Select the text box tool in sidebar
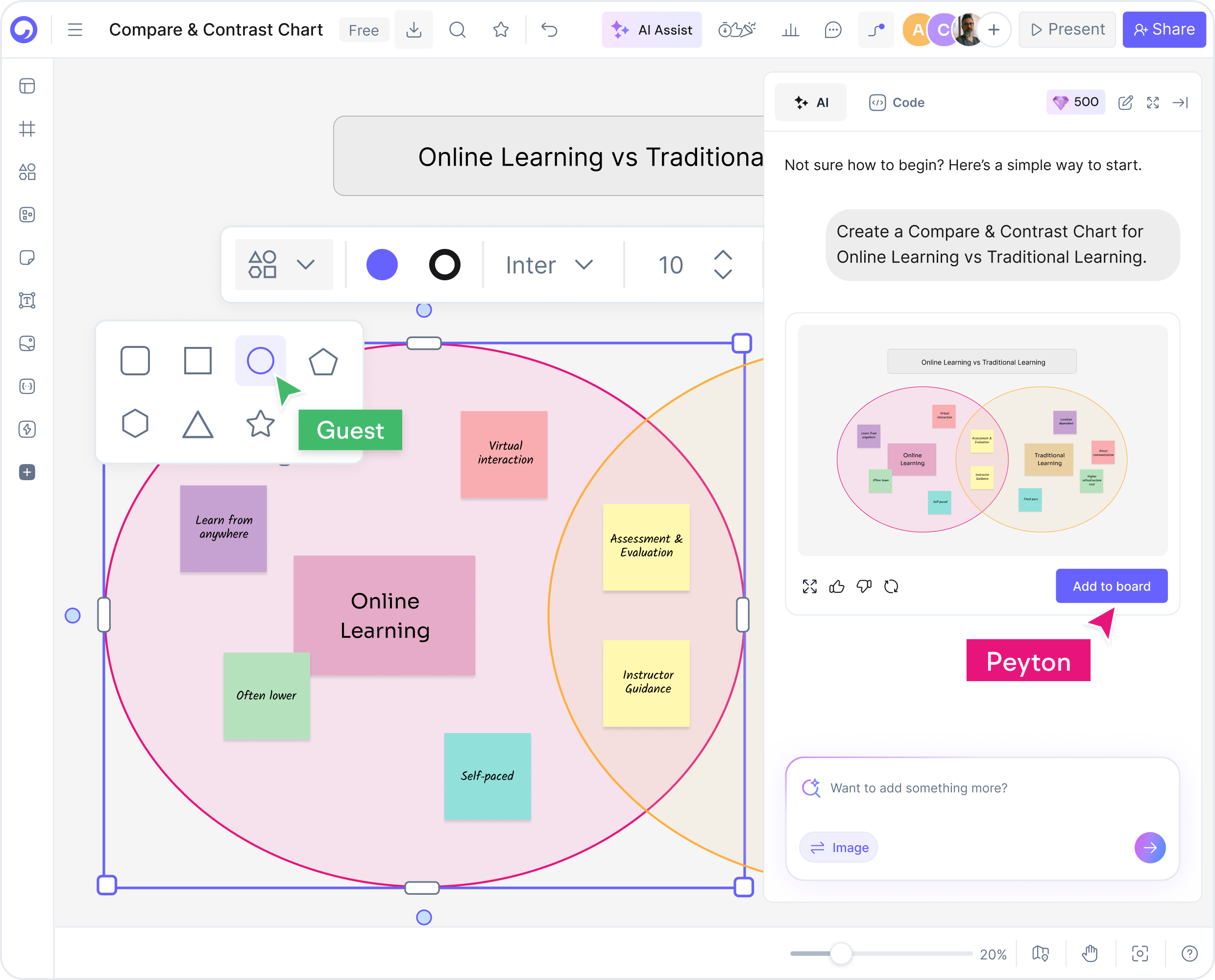1215x980 pixels. [27, 300]
